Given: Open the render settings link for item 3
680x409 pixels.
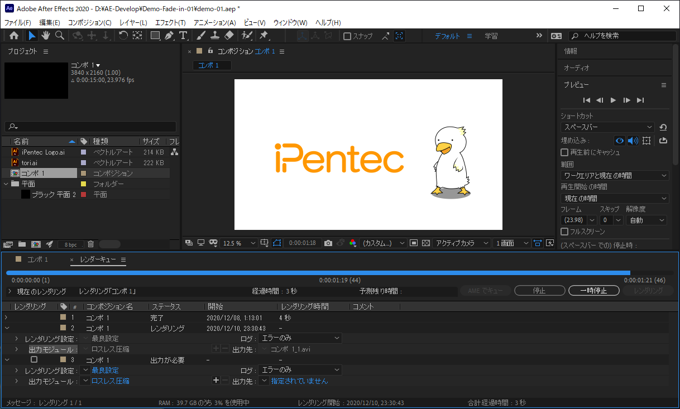Looking at the screenshot, I should click(x=105, y=370).
